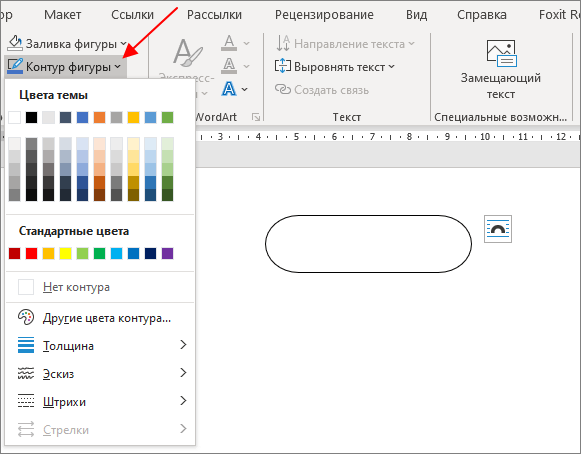The image size is (581, 454).
Task: Click the Замещающий текст button label
Action: (x=501, y=86)
